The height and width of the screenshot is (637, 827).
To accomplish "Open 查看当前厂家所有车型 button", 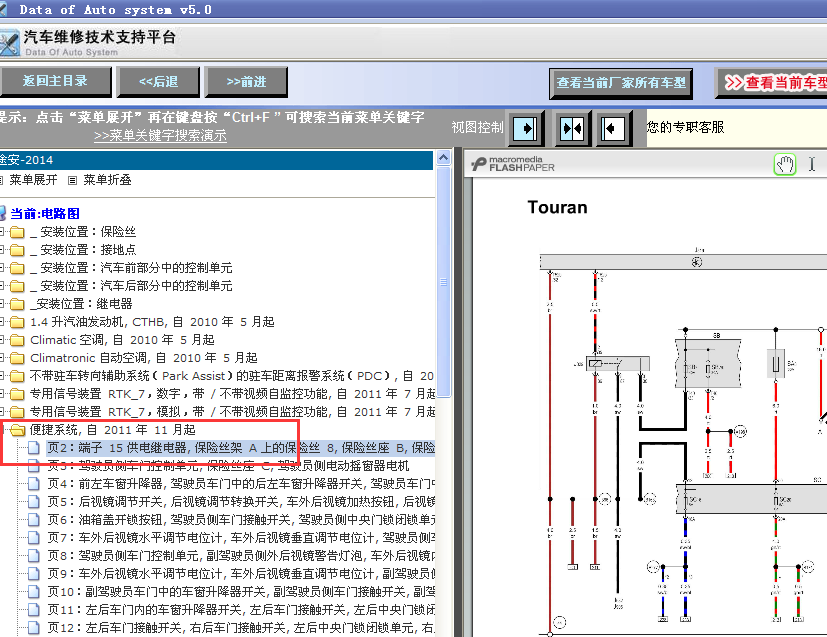I will [x=621, y=83].
